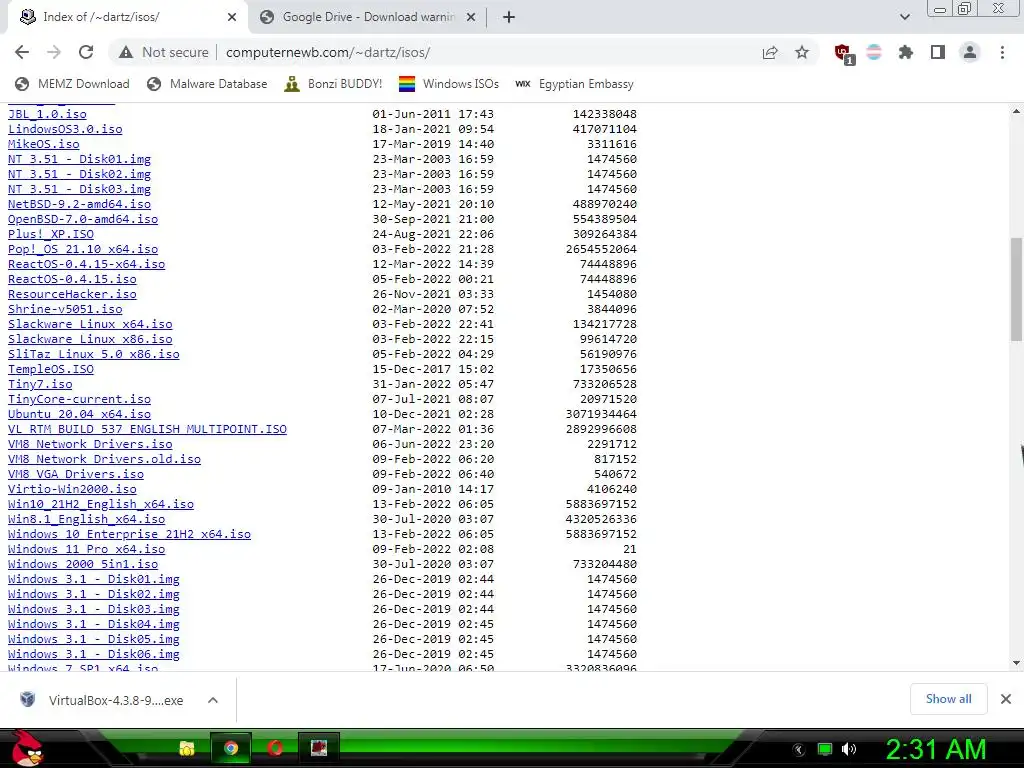
Task: Open the LindowsOS3.0.iso link
Action: click(x=65, y=129)
